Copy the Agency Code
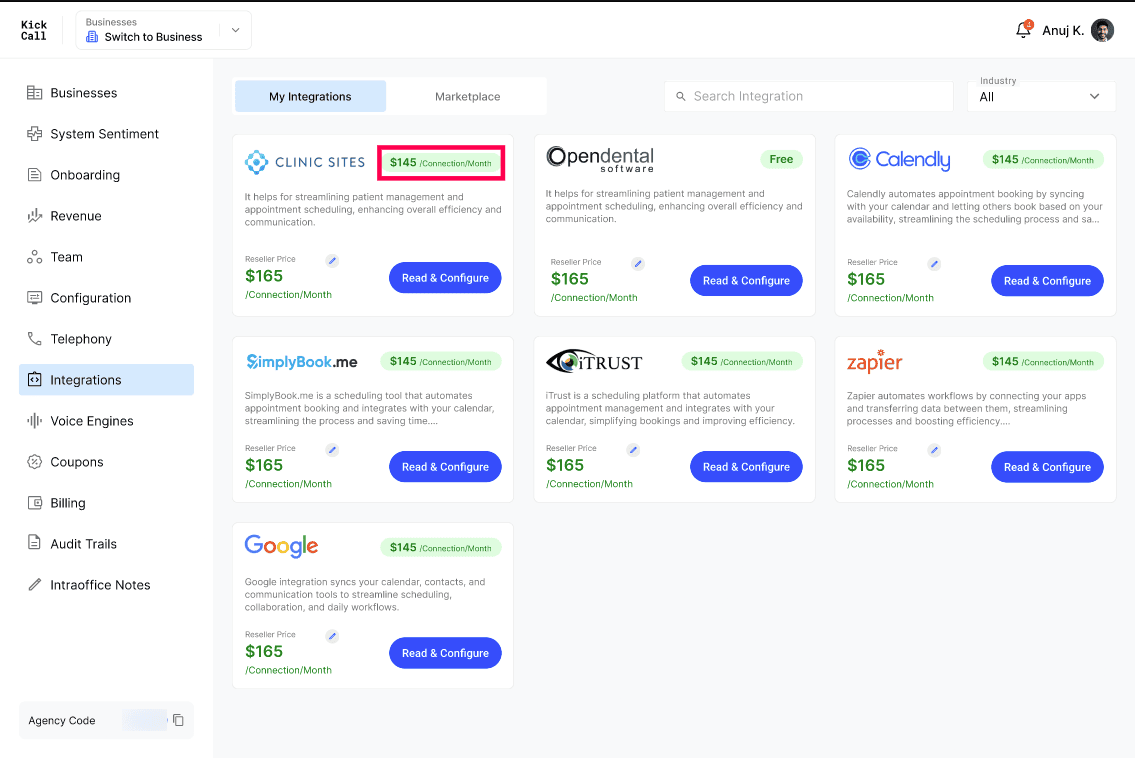The width and height of the screenshot is (1135, 758). pos(178,720)
